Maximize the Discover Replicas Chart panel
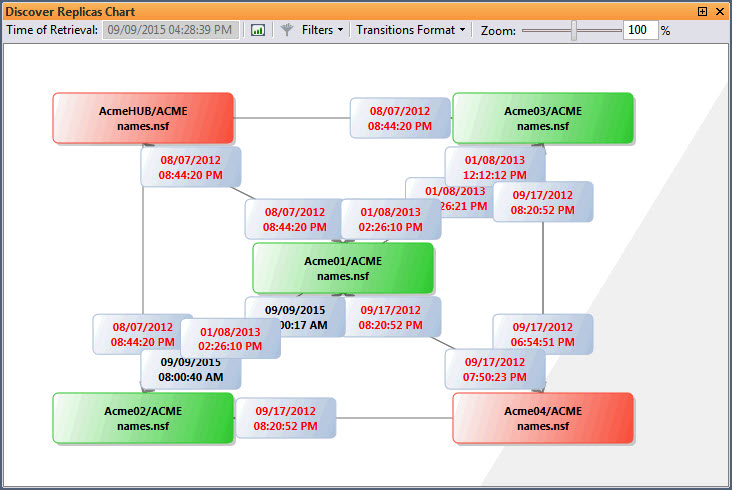732x490 pixels. coord(702,11)
